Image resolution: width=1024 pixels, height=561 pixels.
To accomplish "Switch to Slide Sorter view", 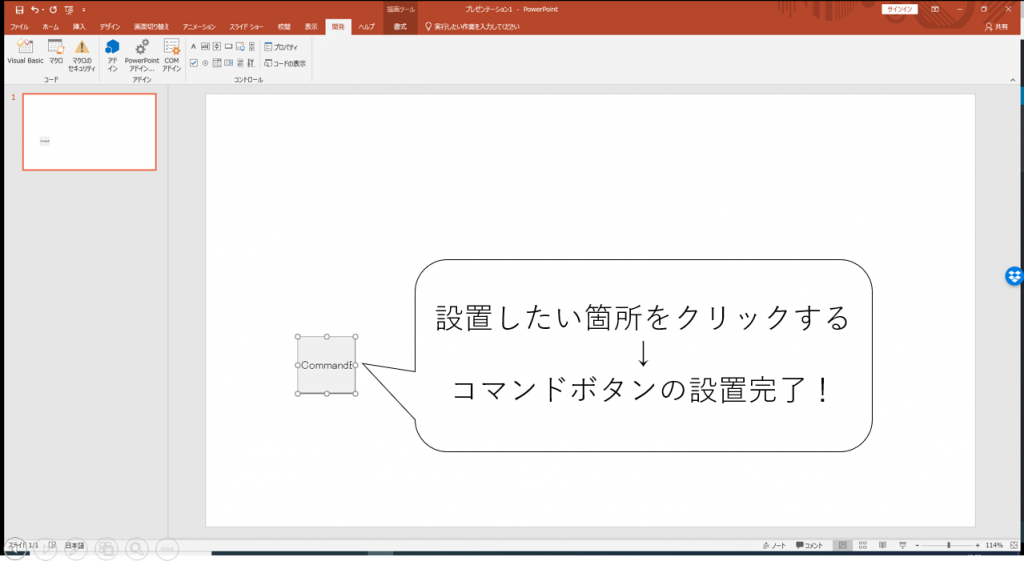I will point(863,545).
